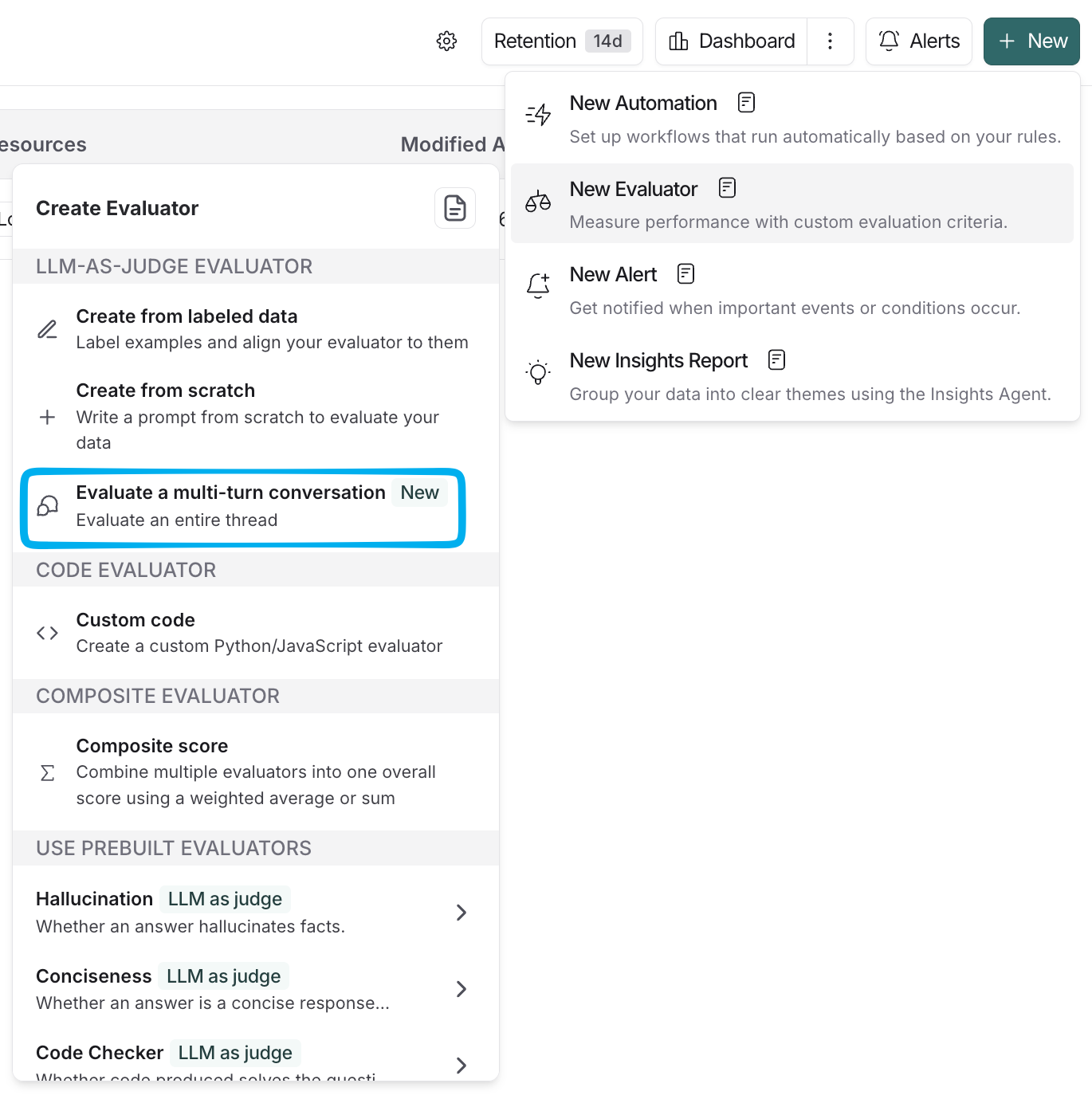The image size is (1092, 1103).
Task: Click the green New button
Action: 1031,41
